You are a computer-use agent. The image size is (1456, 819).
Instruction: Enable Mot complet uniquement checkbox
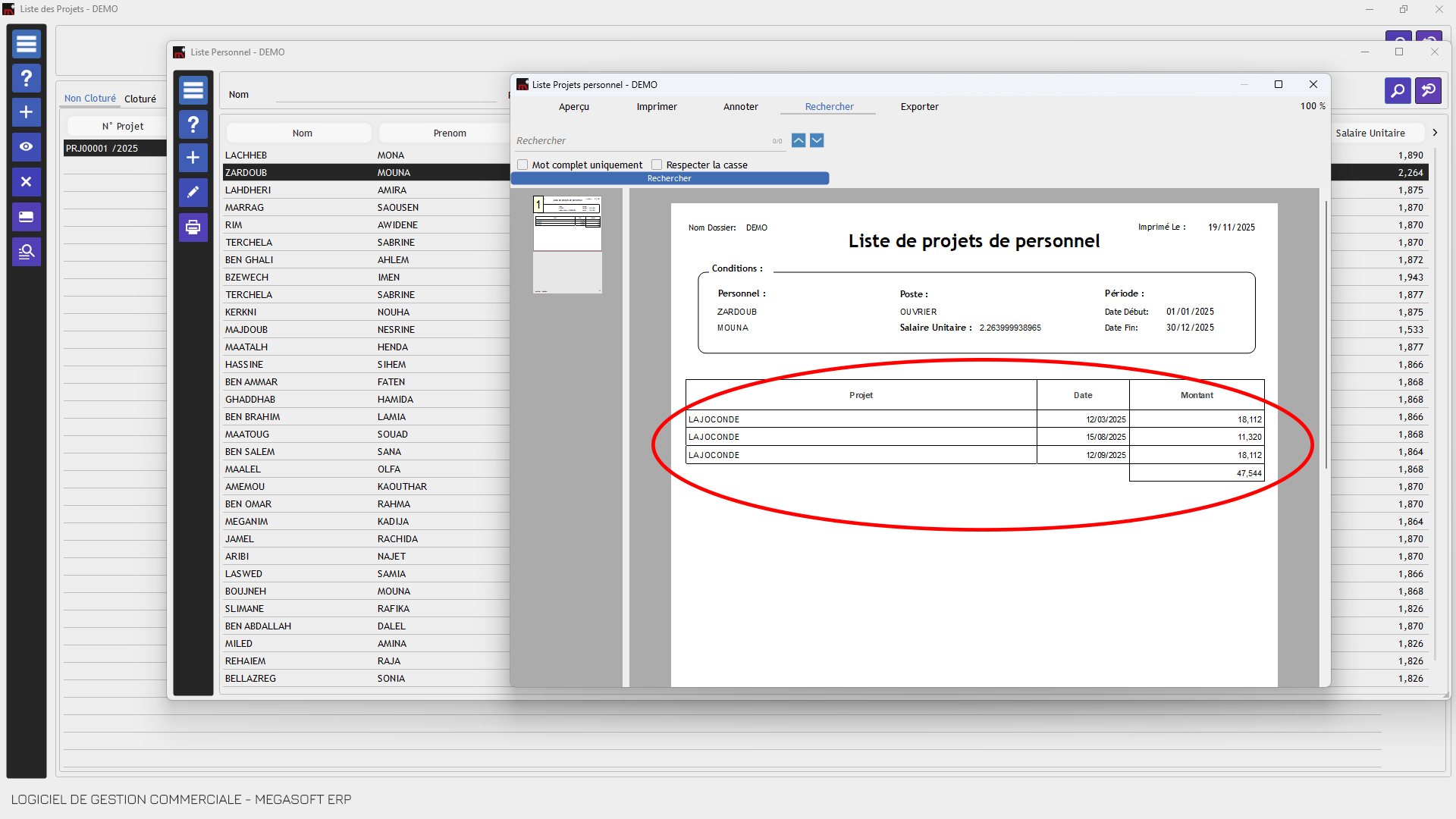pyautogui.click(x=522, y=165)
